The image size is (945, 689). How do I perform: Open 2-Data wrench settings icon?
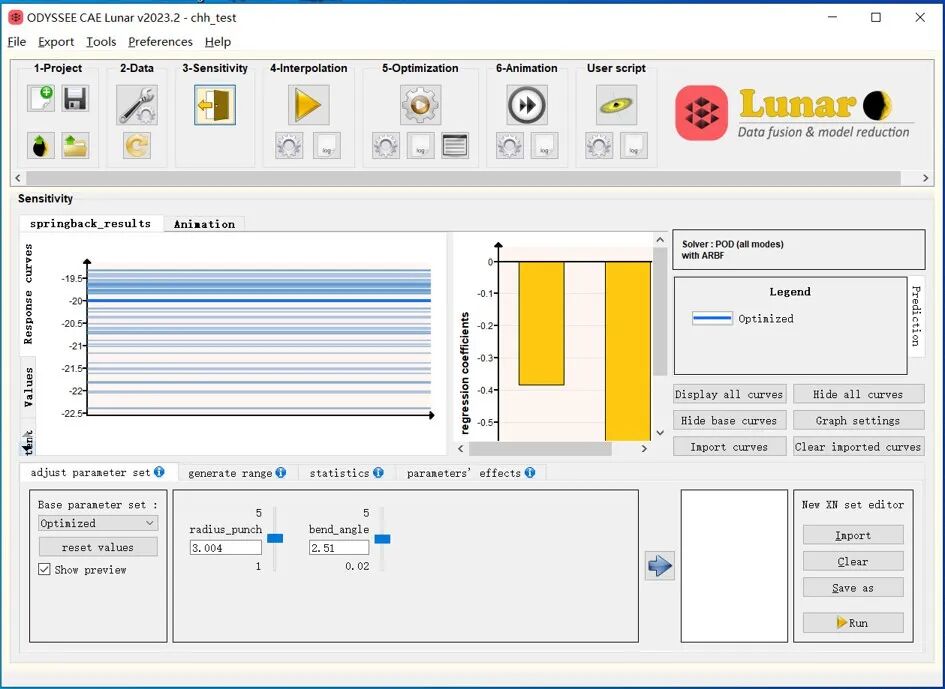[x=137, y=105]
